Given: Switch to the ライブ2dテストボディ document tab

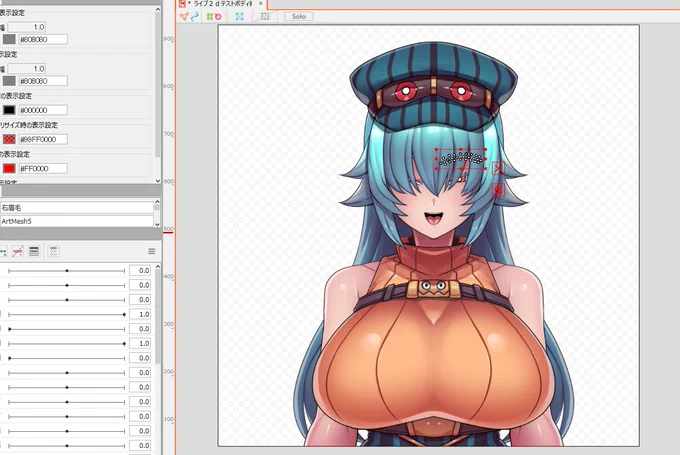Looking at the screenshot, I should coord(222,3).
